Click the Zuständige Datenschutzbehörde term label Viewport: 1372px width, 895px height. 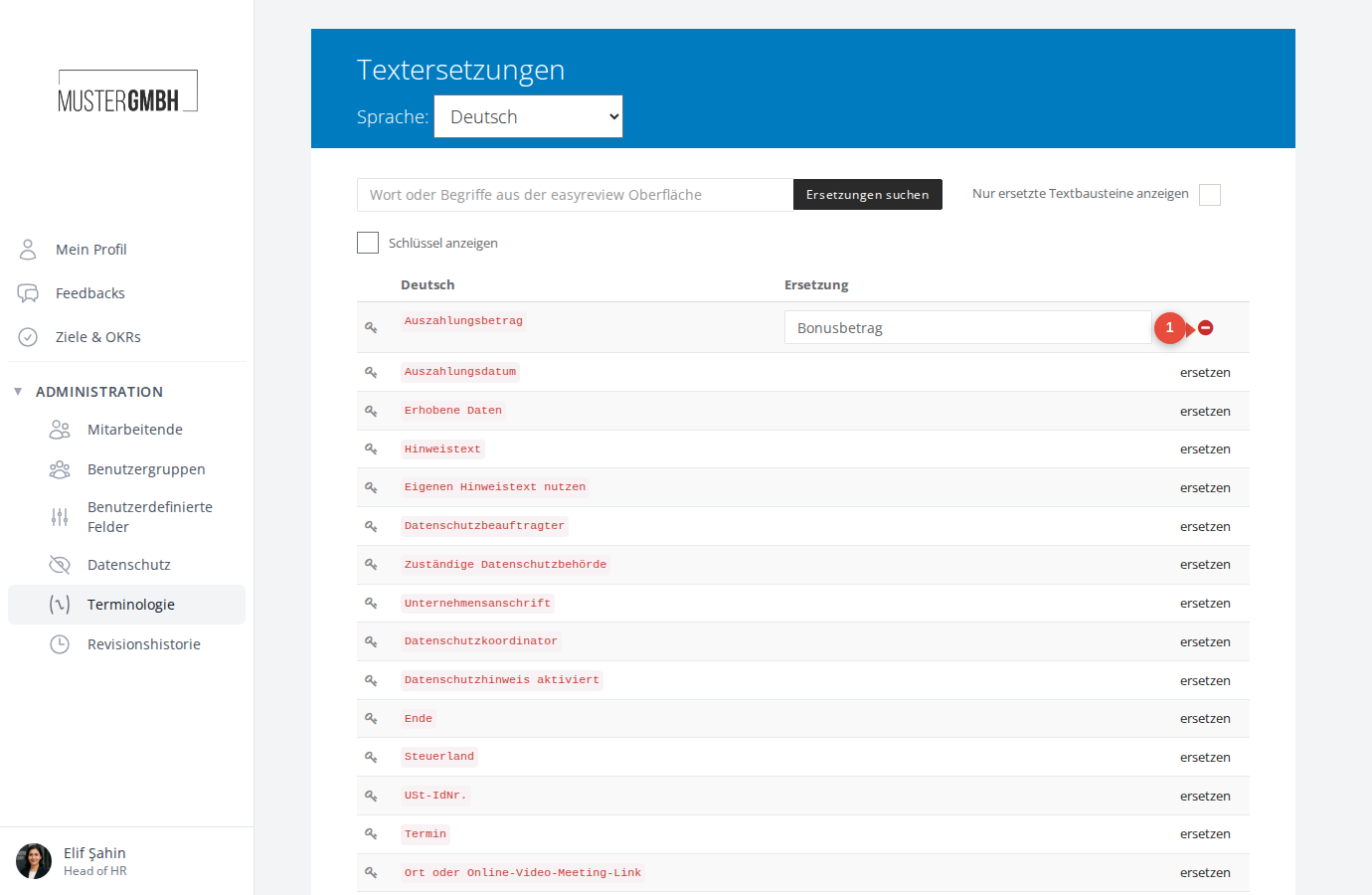[x=505, y=565]
